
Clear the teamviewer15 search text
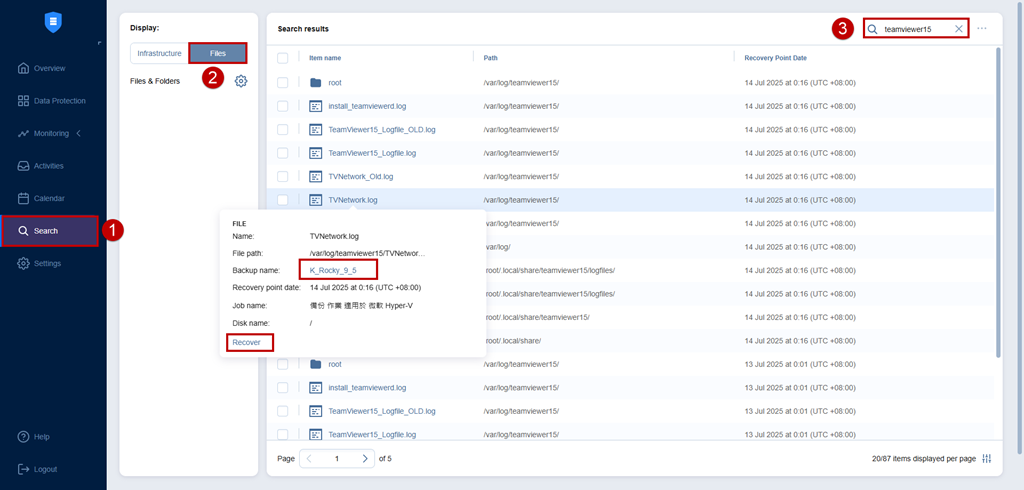959,29
